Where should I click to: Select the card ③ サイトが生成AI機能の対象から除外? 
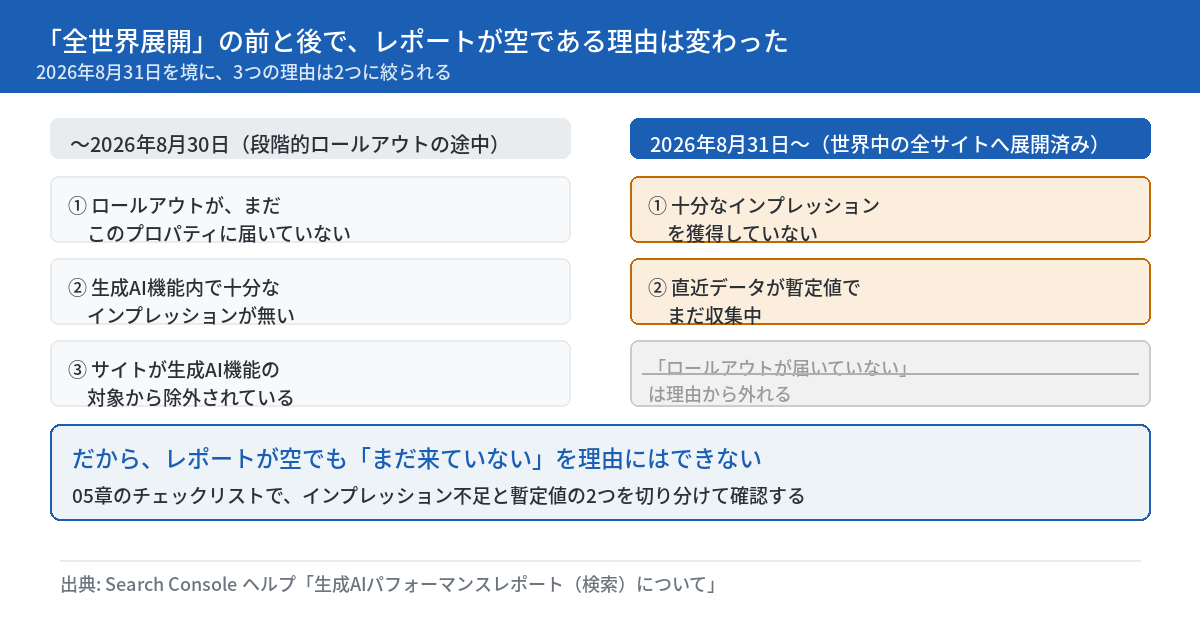tap(310, 374)
